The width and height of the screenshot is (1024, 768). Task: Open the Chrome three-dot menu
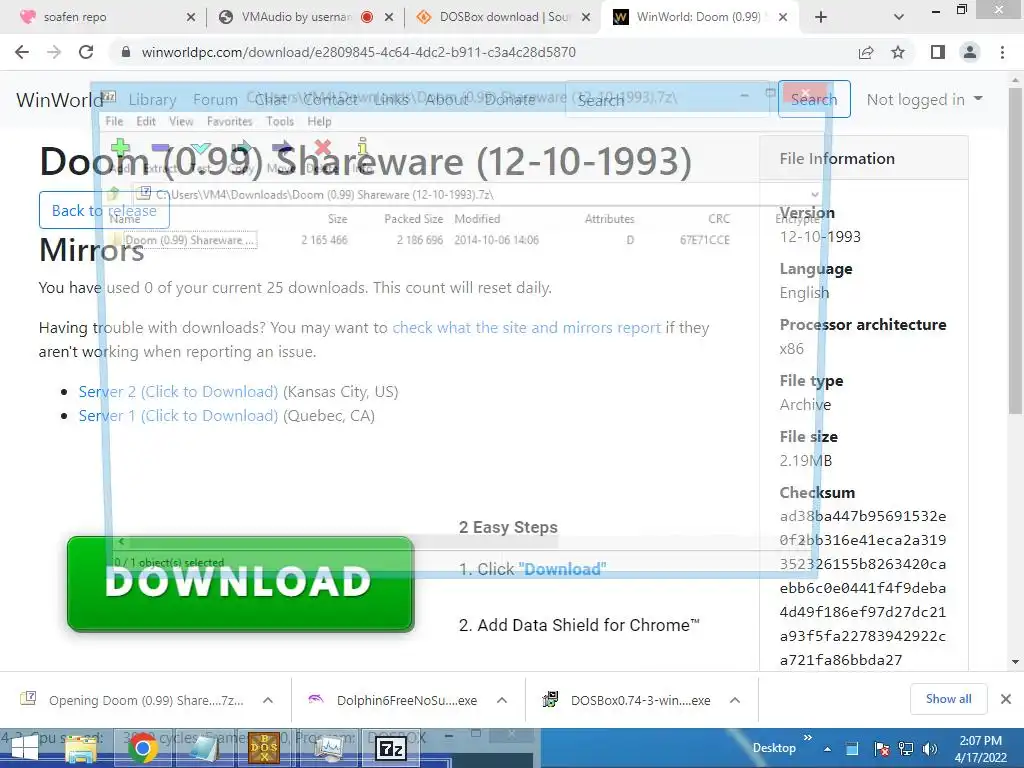pos(1002,52)
